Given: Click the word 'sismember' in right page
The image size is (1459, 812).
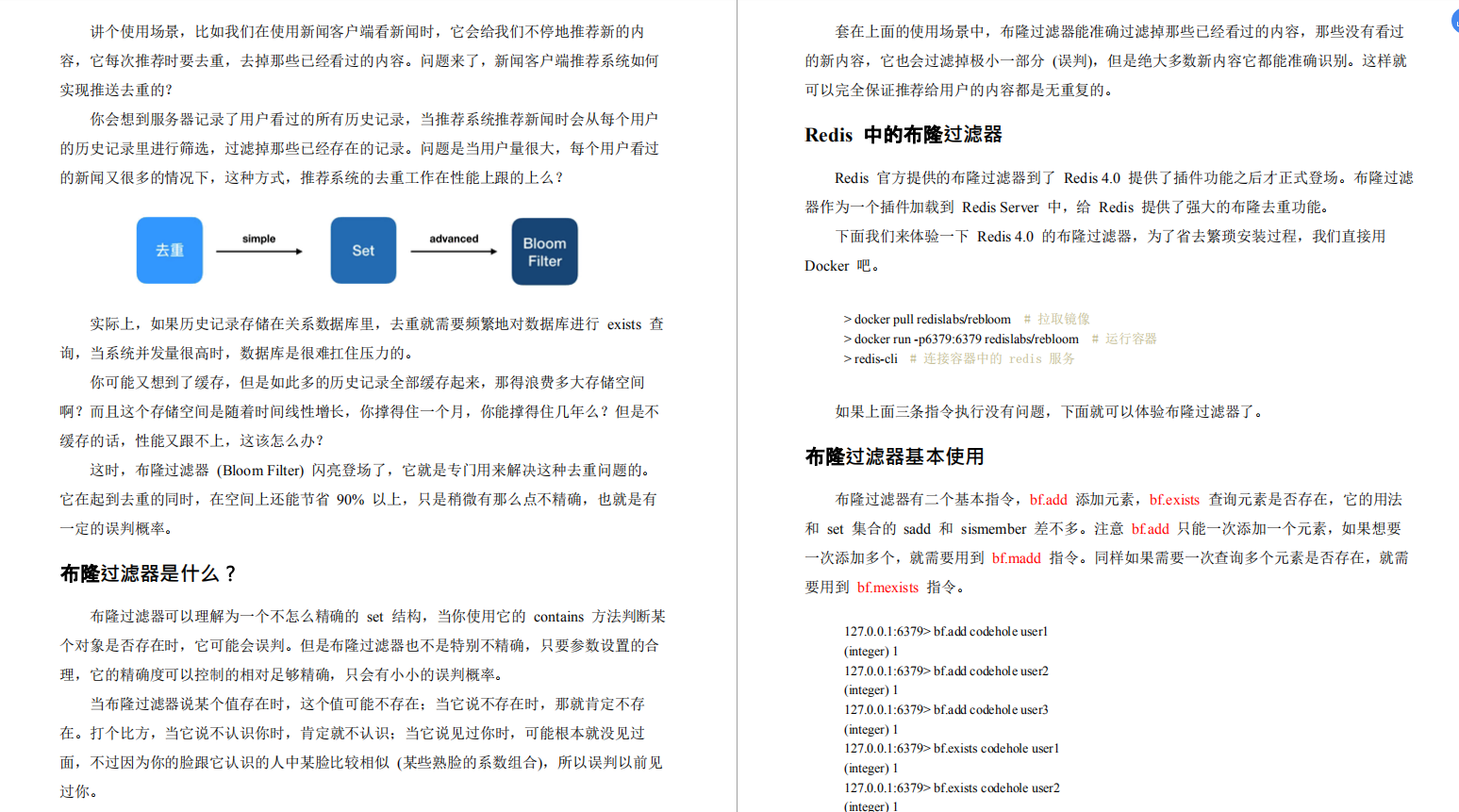Looking at the screenshot, I should (993, 529).
